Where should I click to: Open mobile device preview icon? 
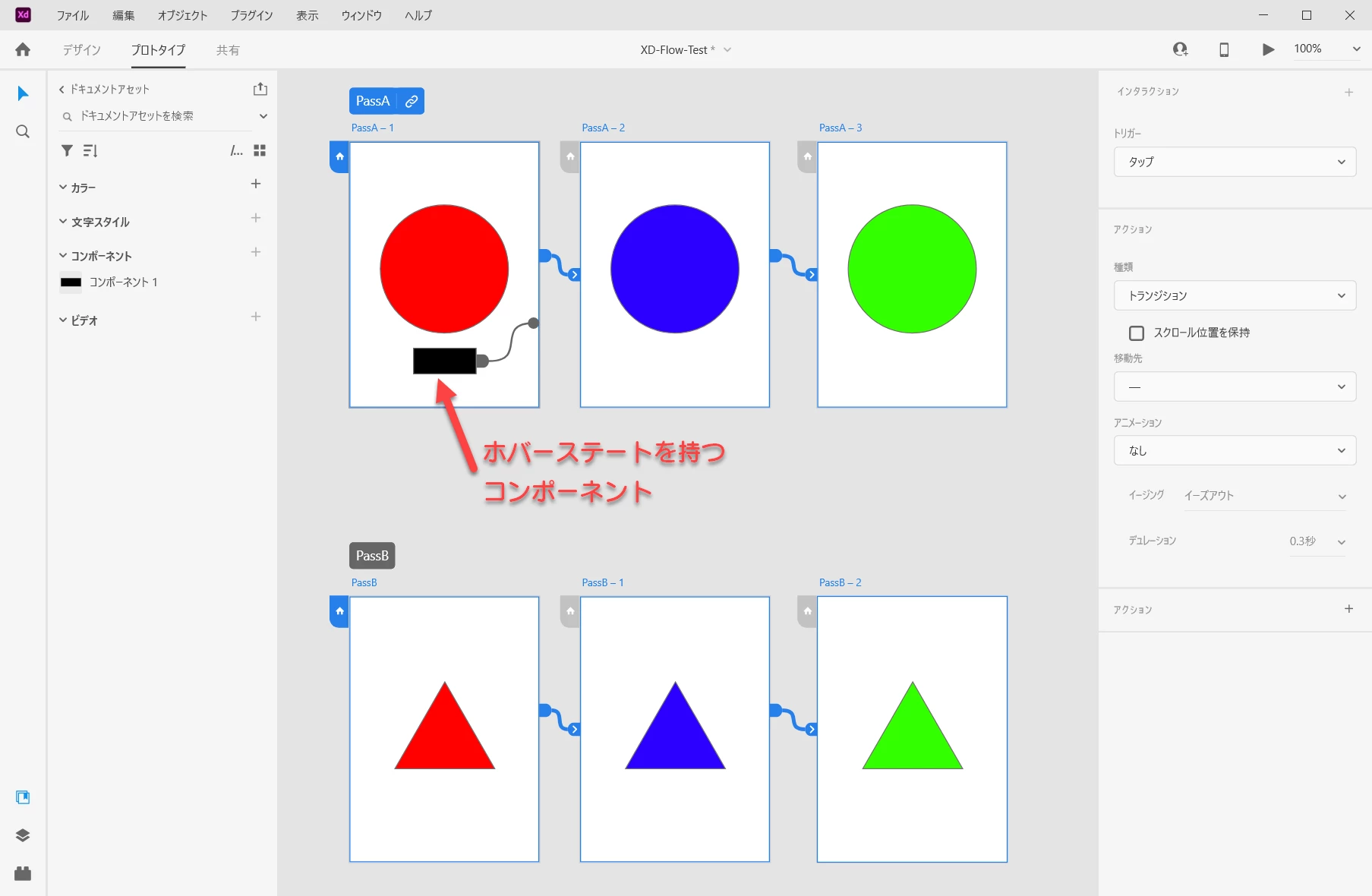tap(1224, 49)
